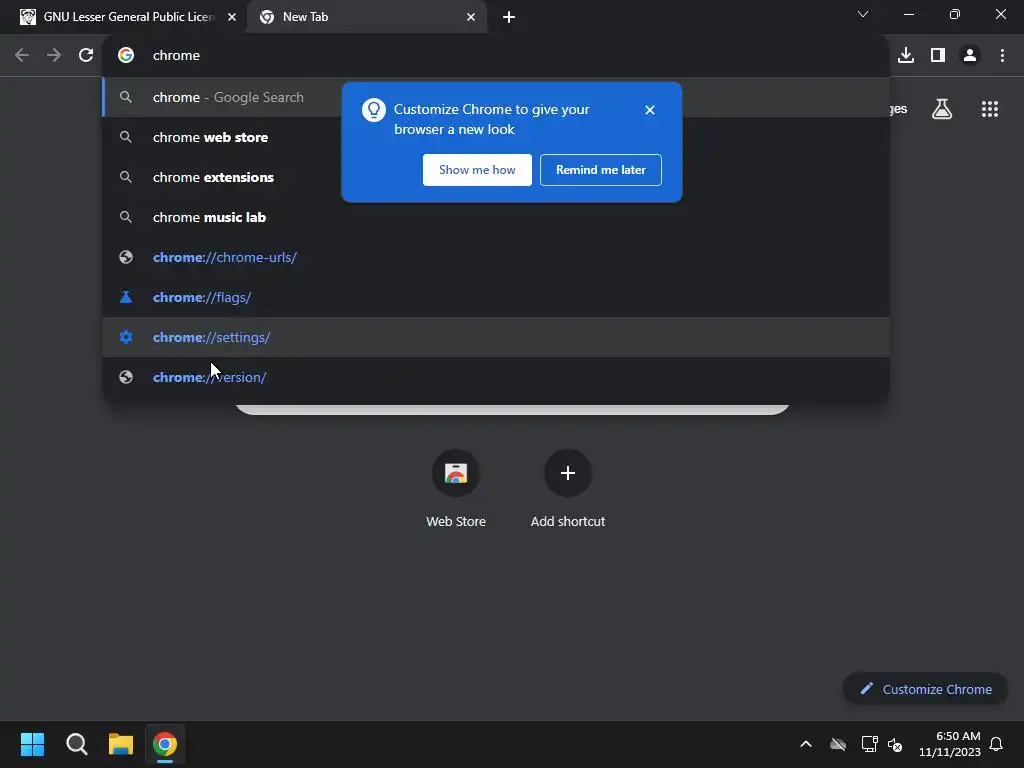
Task: Open the profile avatar icon
Action: pos(970,56)
